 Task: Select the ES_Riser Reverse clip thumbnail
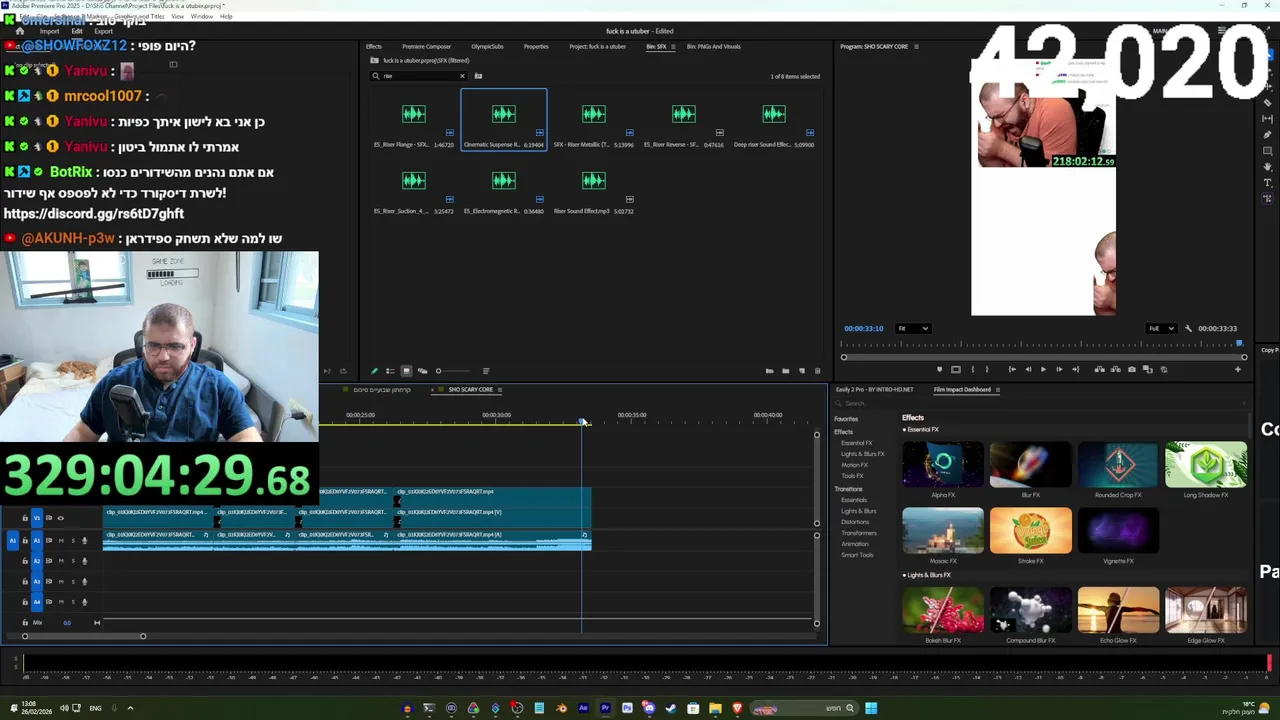pyautogui.click(x=683, y=114)
